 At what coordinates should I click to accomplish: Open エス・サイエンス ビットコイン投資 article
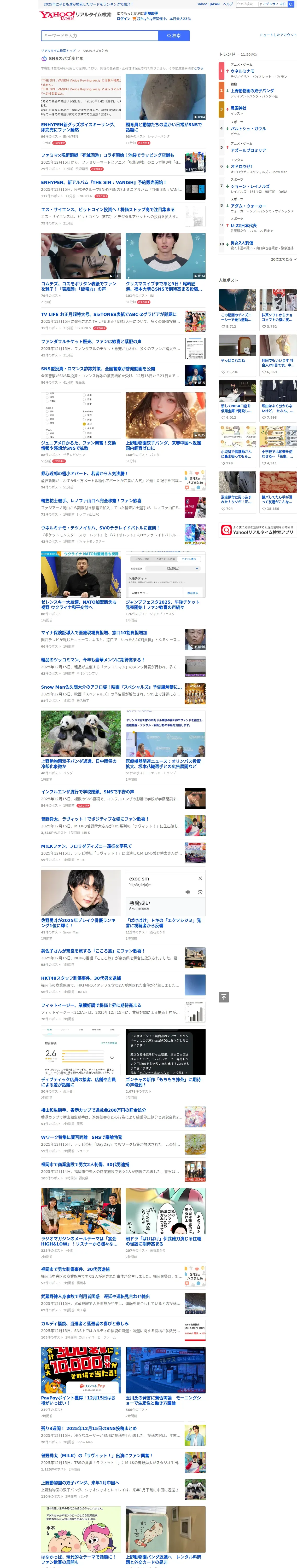[x=108, y=209]
